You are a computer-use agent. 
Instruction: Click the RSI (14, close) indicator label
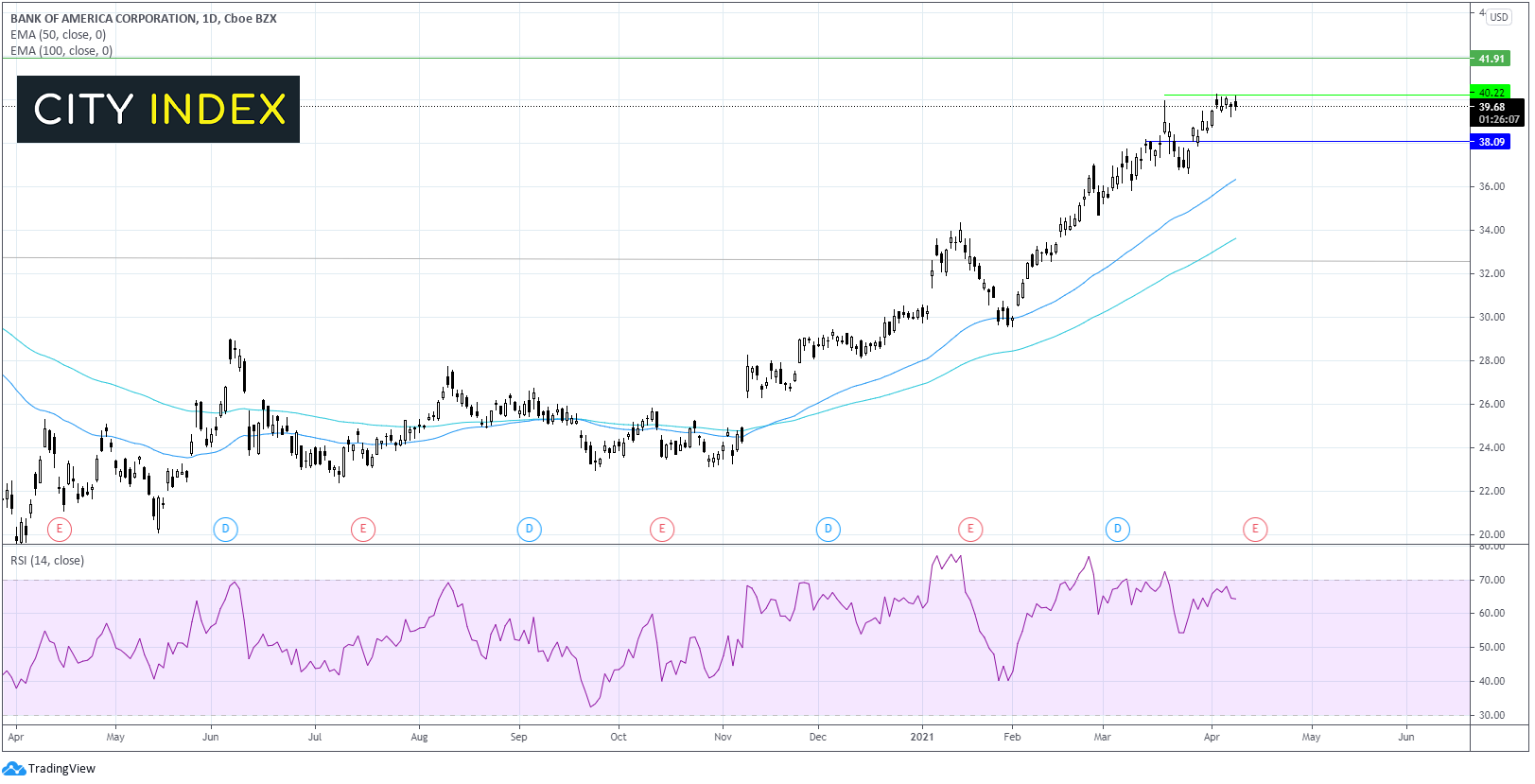coord(47,561)
